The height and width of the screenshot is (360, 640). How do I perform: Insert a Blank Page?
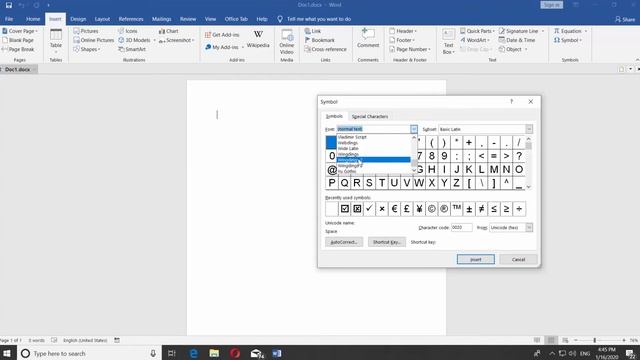click(x=18, y=40)
